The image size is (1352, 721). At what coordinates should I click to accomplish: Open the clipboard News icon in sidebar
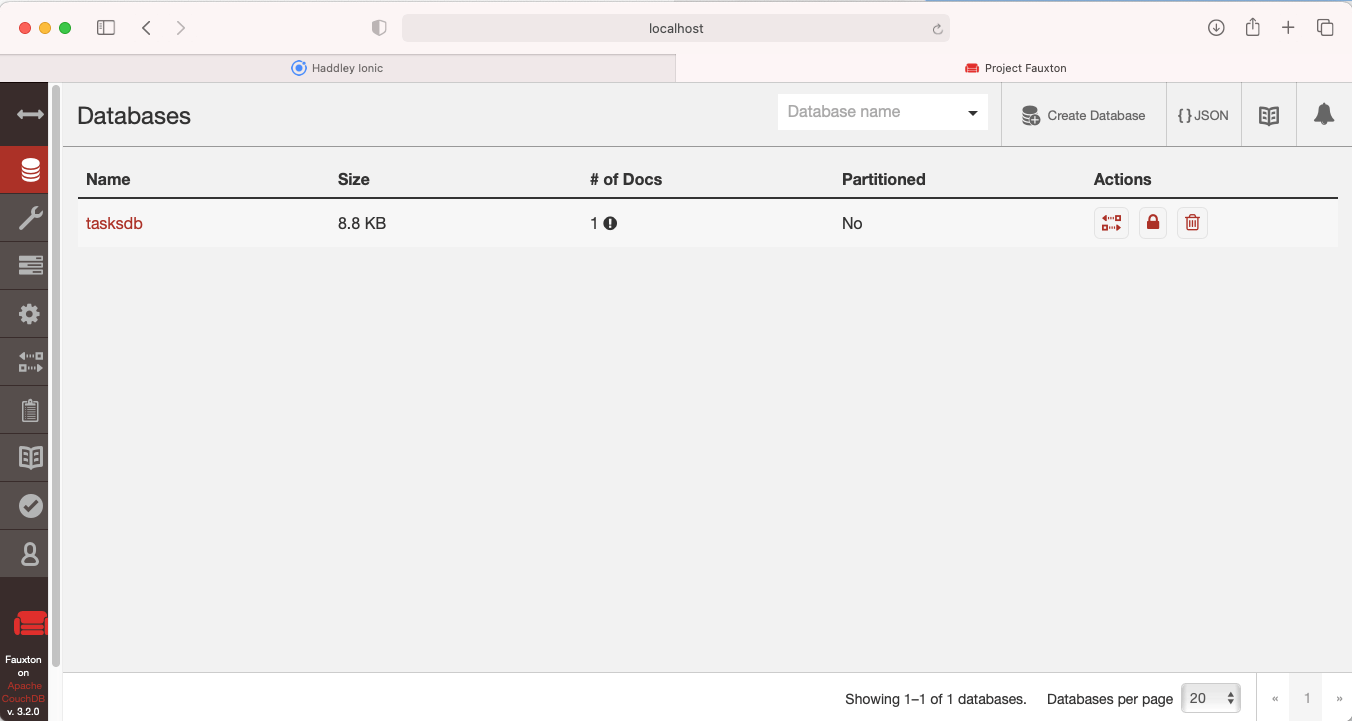pyautogui.click(x=30, y=410)
